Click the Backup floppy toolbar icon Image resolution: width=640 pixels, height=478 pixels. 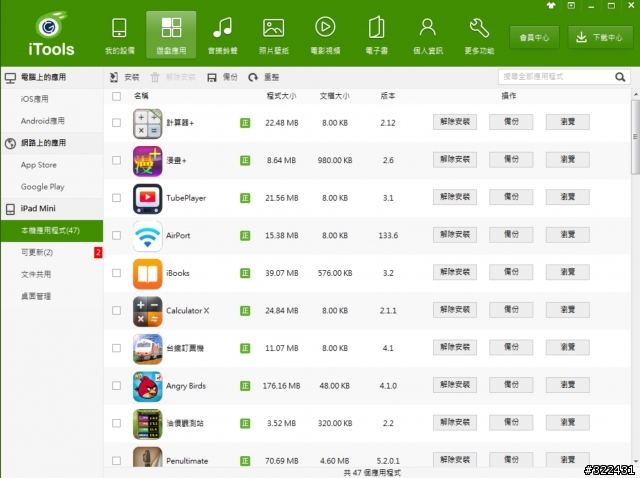pyautogui.click(x=211, y=78)
